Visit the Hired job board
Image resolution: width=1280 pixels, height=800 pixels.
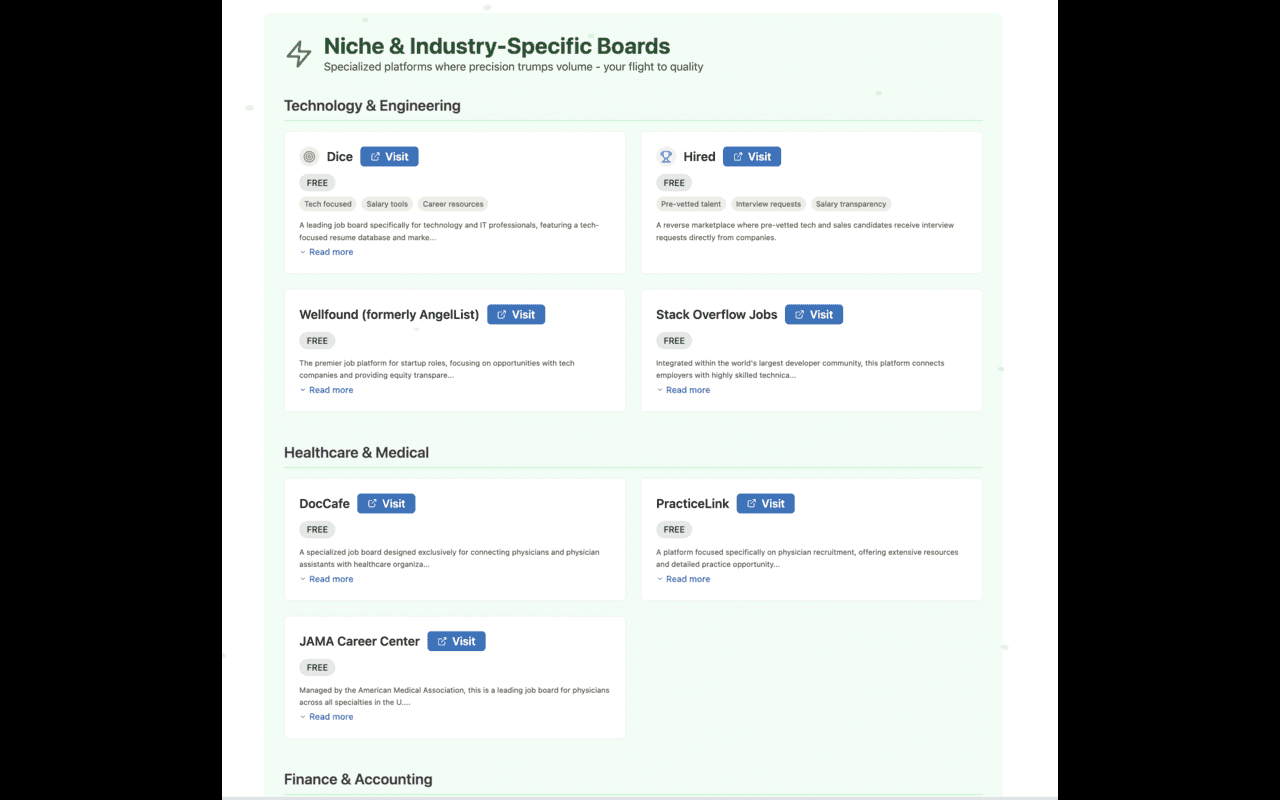tap(751, 157)
